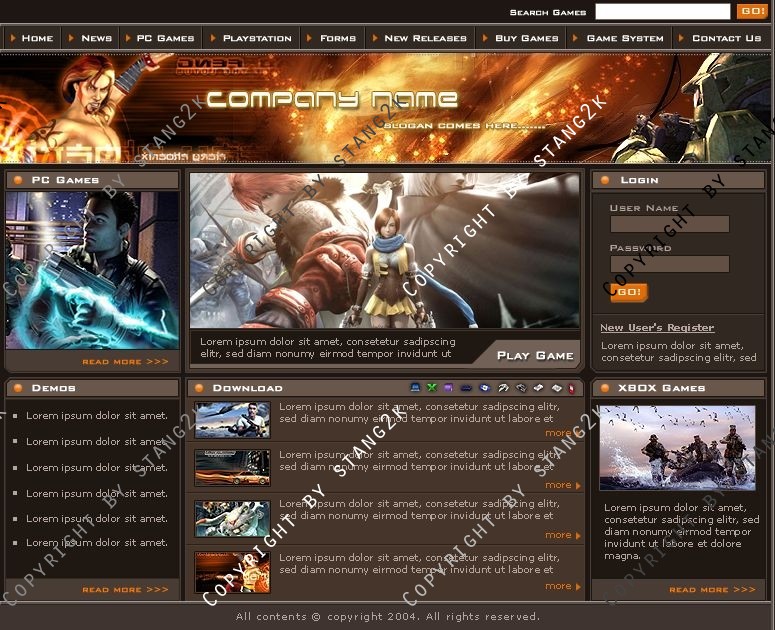
Task: Follow the New User's Register link
Action: click(657, 327)
